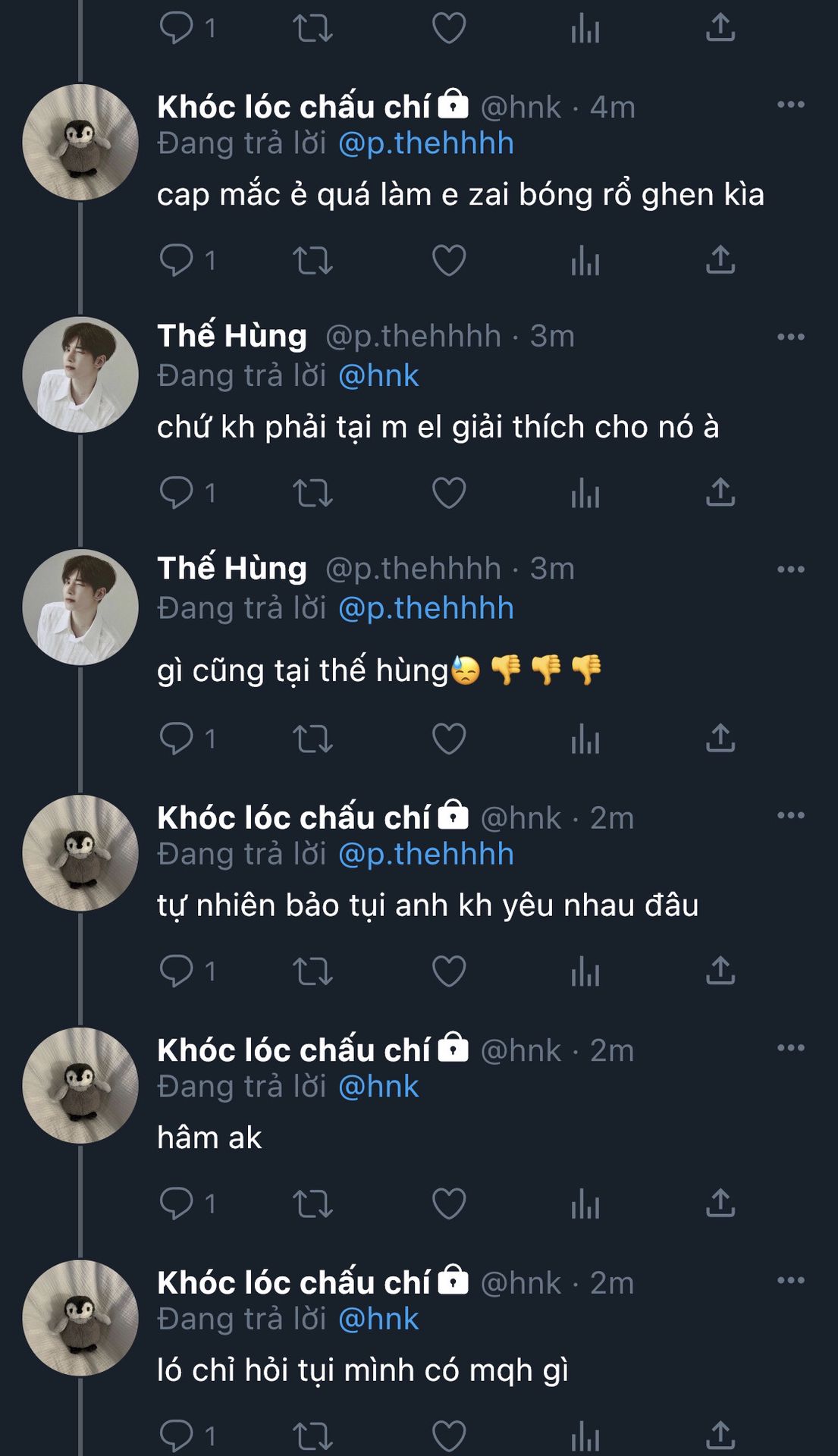The image size is (838, 1456).
Task: View analytics for the "hâm ak" tweet
Action: [x=585, y=1203]
